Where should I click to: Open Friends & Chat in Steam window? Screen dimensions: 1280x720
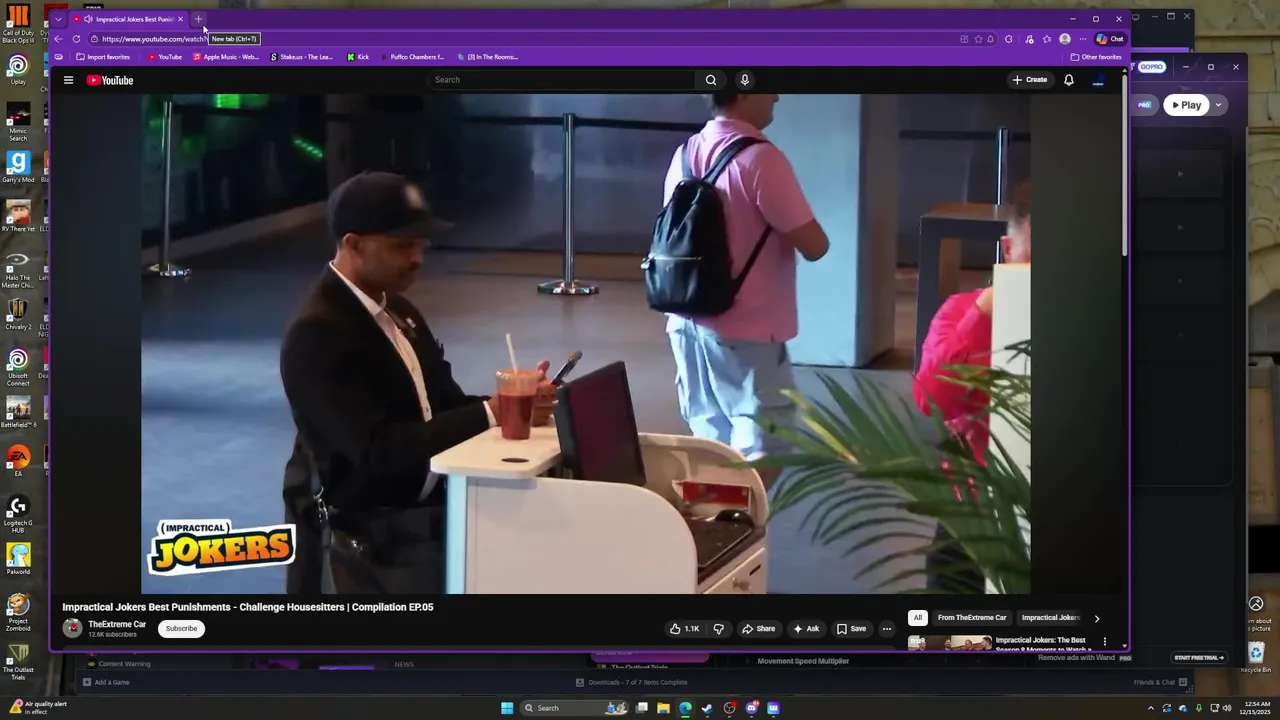tap(1160, 682)
